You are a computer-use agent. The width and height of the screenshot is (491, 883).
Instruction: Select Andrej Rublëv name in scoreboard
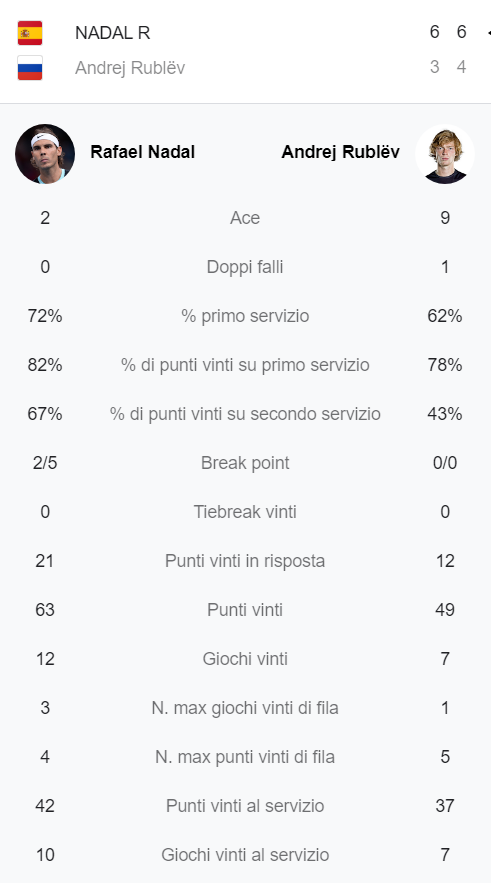point(130,68)
